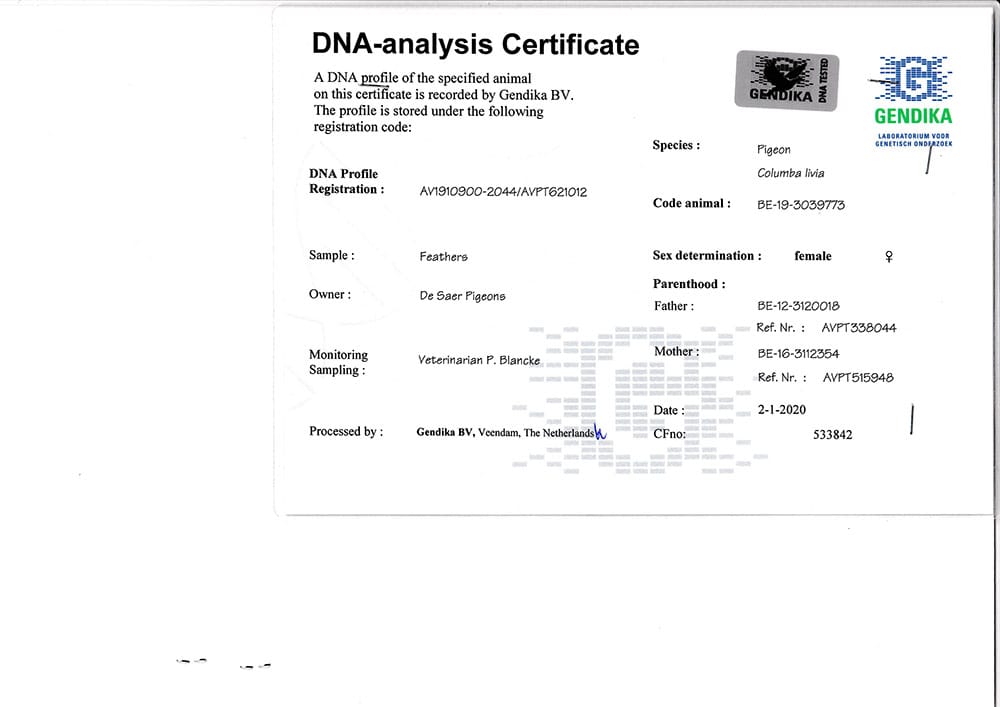Select the DNA profile registration code AV1910900-2044/AVPT621012
Viewport: 1000px width, 707px height.
tap(503, 192)
